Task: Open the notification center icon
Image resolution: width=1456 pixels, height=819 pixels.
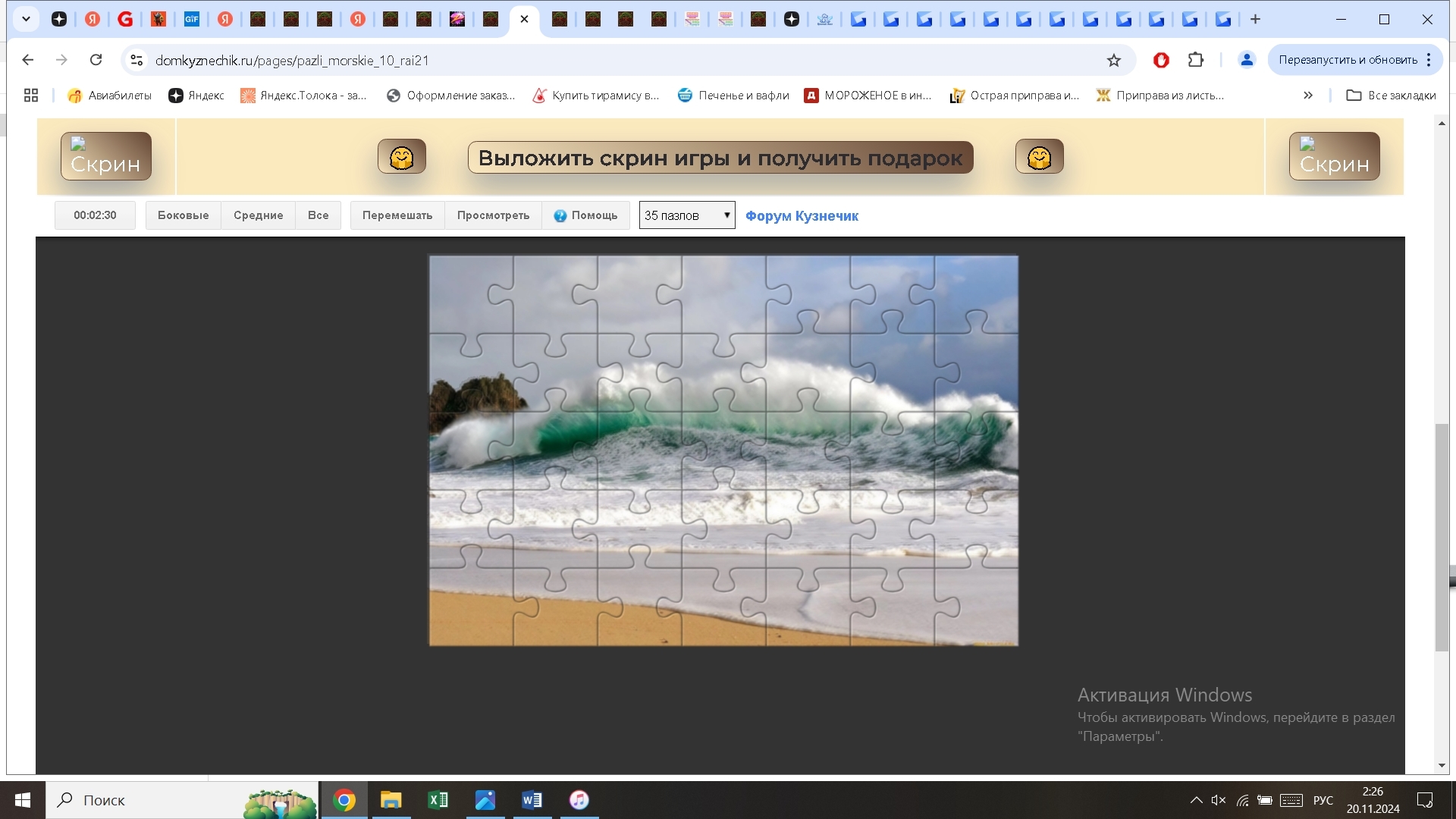Action: pyautogui.click(x=1425, y=800)
